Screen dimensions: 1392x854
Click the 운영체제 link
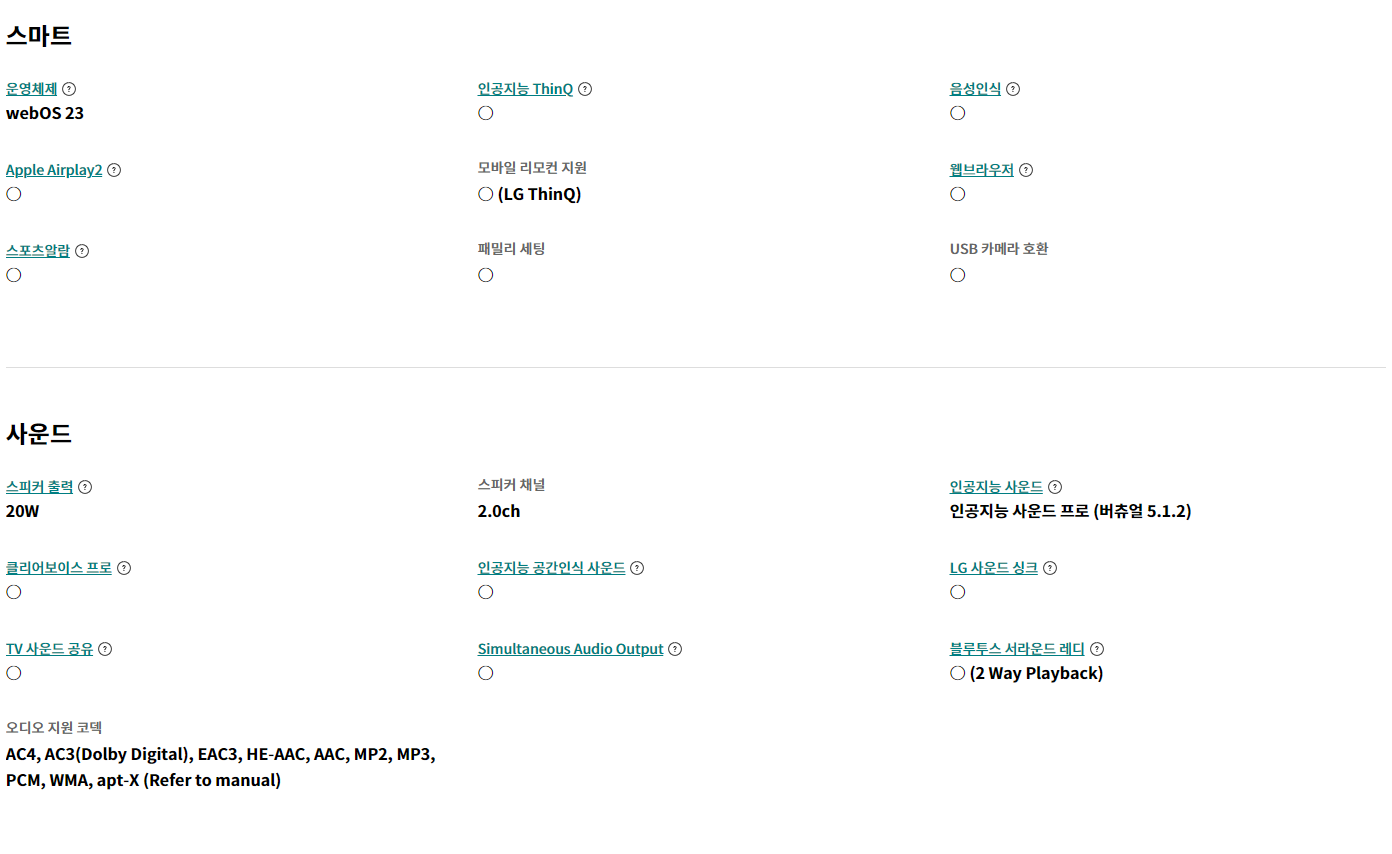(x=31, y=89)
